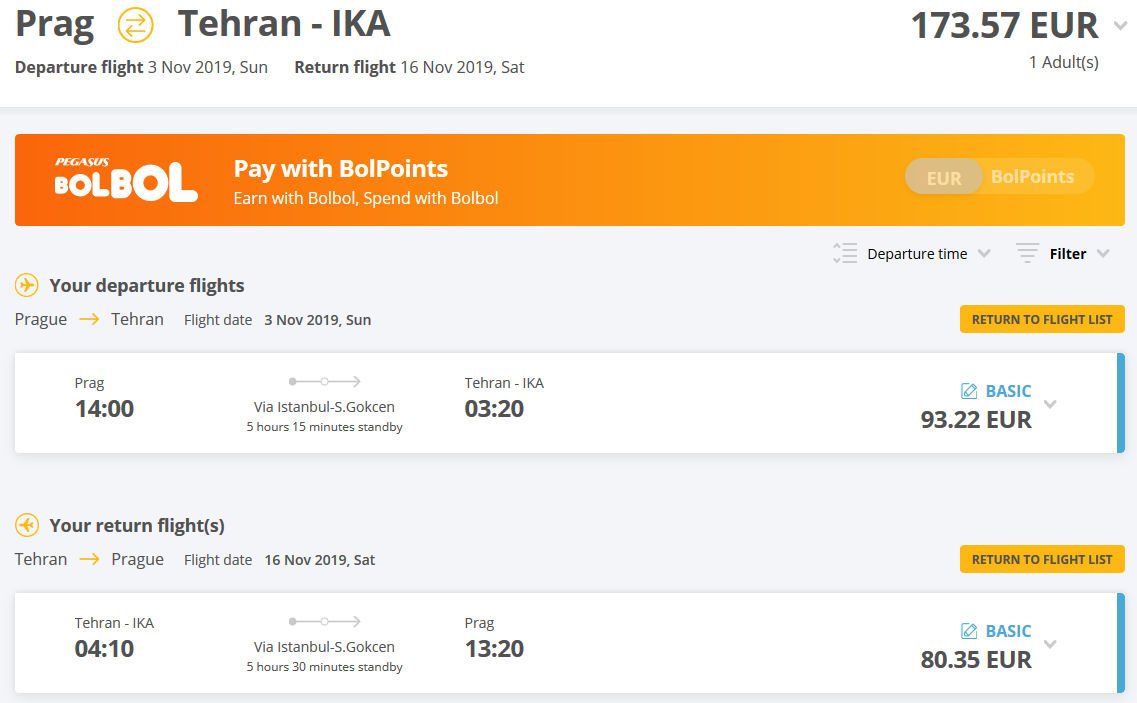Return to flight list for departure flights
The width and height of the screenshot is (1137, 703).
pyautogui.click(x=1042, y=319)
